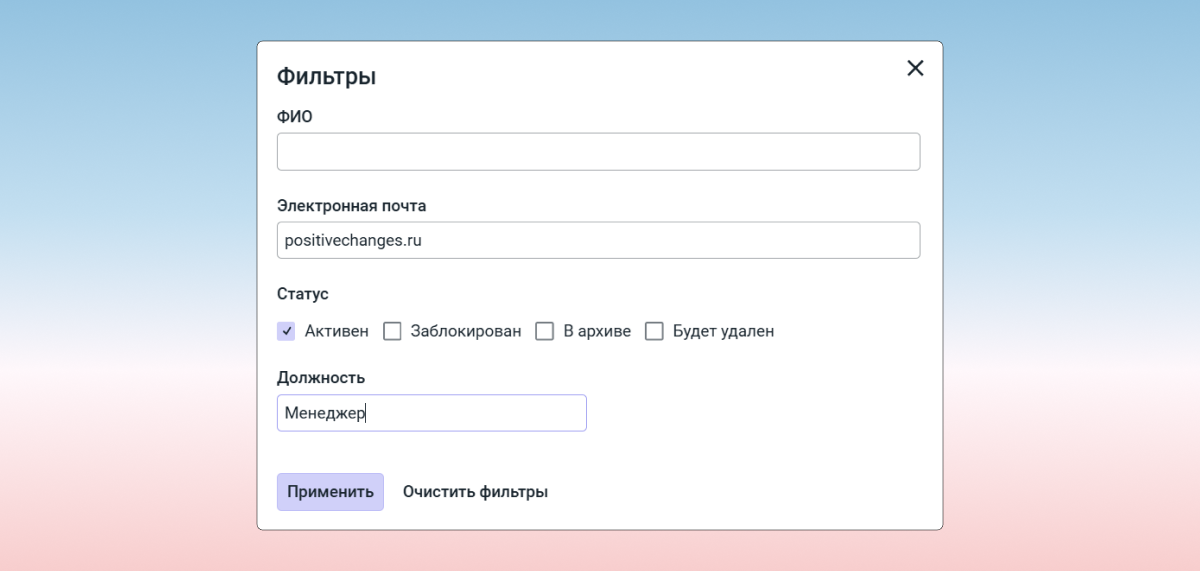The height and width of the screenshot is (571, 1200).
Task: Click the Очистить фильтры link
Action: pos(475,492)
